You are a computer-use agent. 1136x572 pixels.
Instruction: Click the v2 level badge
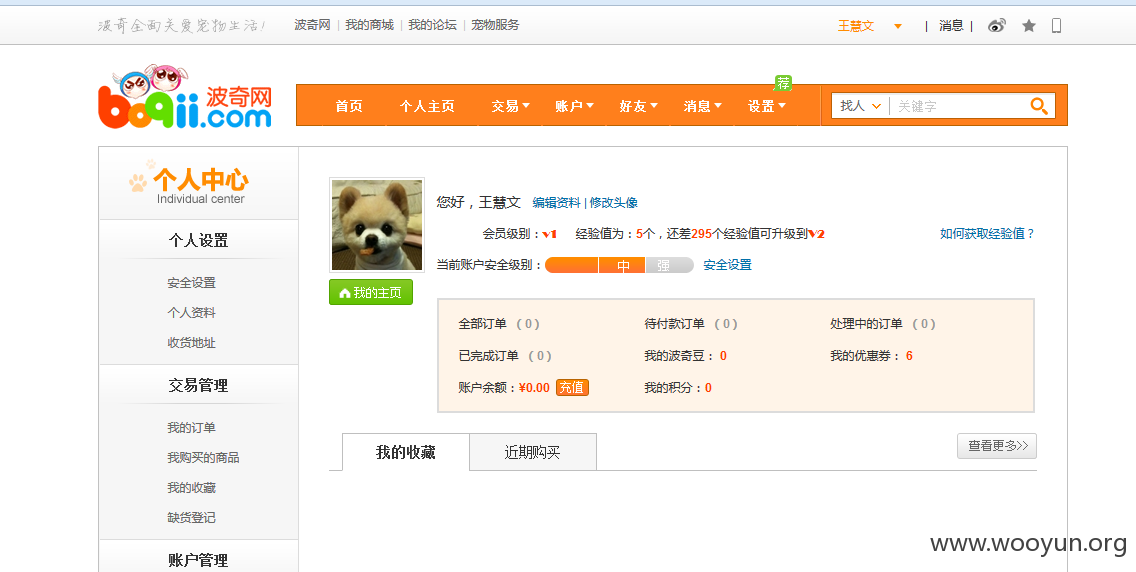click(816, 234)
